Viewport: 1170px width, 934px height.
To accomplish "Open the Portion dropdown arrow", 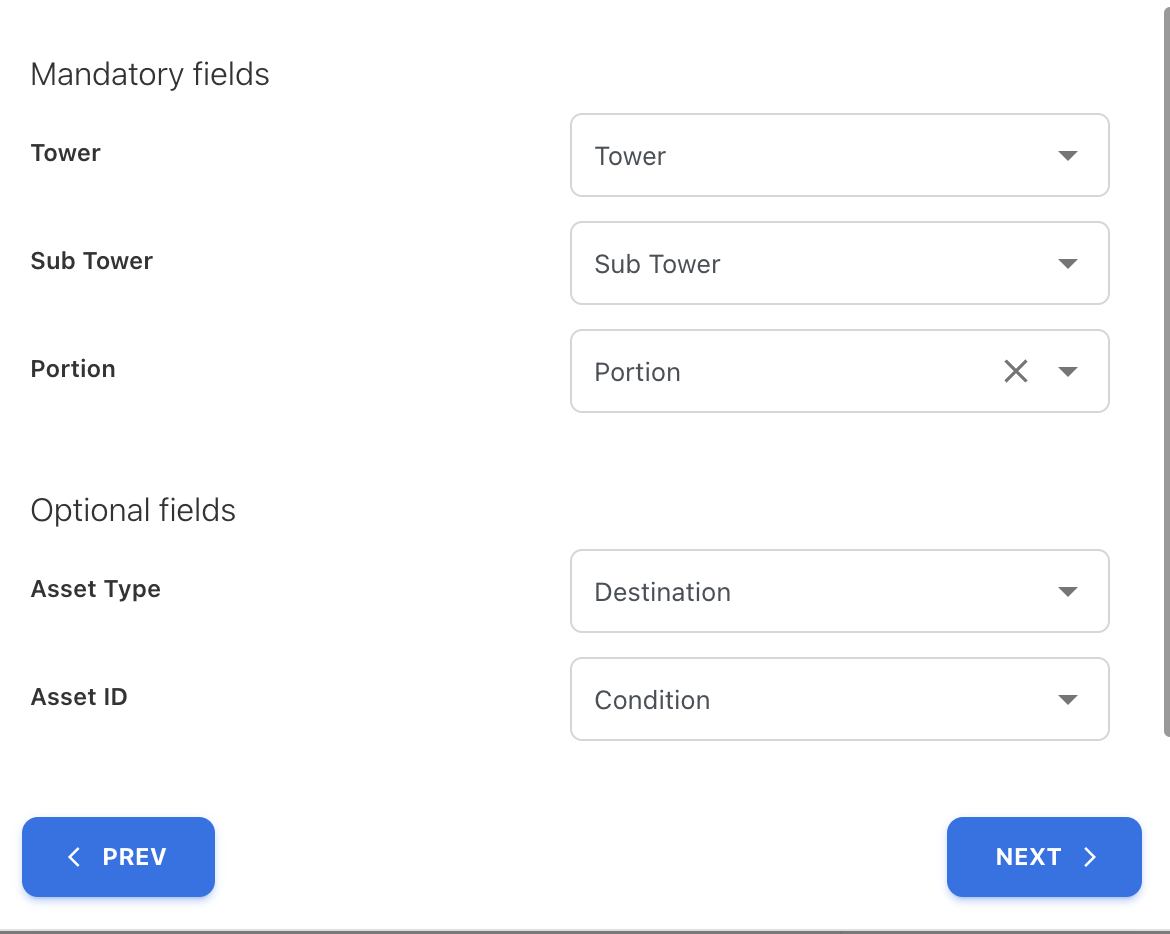I will (1067, 372).
